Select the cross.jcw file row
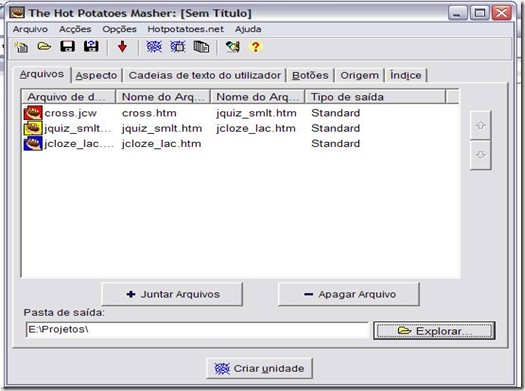The width and height of the screenshot is (525, 391). tap(240, 113)
